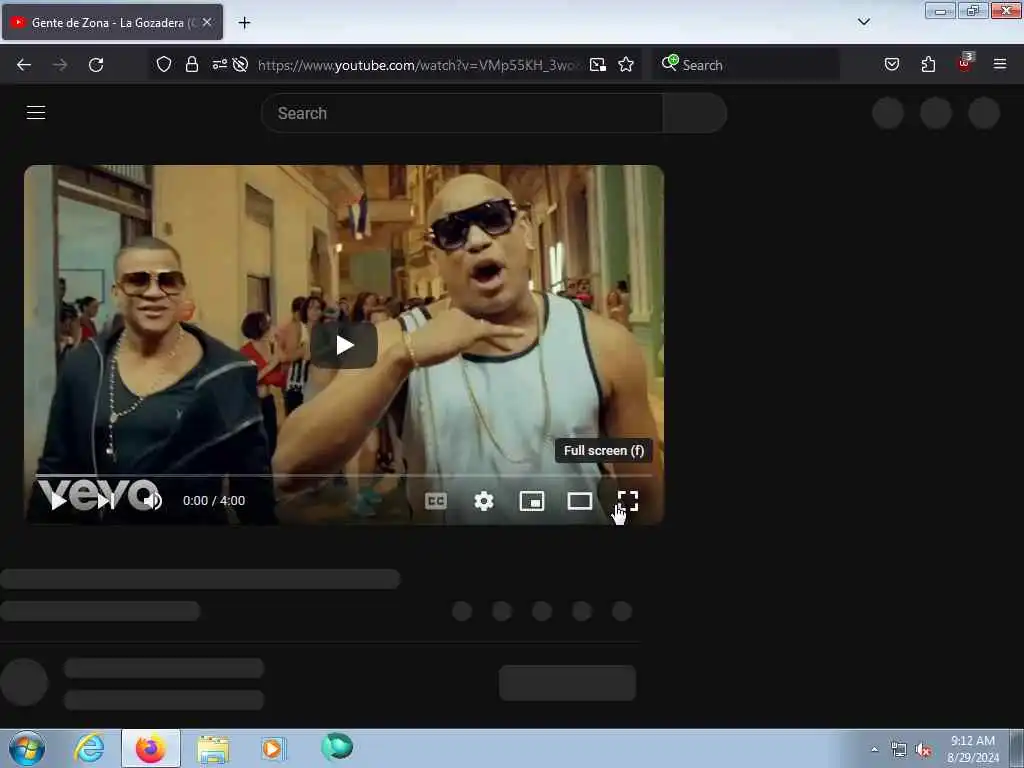Click the Firefox toolbar Search box

pyautogui.click(x=746, y=65)
